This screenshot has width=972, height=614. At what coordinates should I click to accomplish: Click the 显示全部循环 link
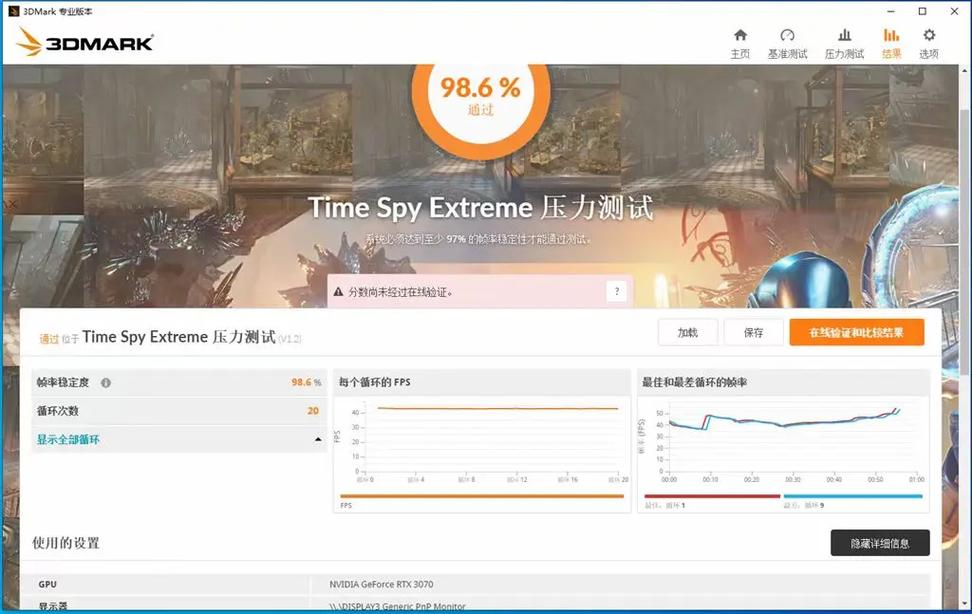(x=68, y=437)
